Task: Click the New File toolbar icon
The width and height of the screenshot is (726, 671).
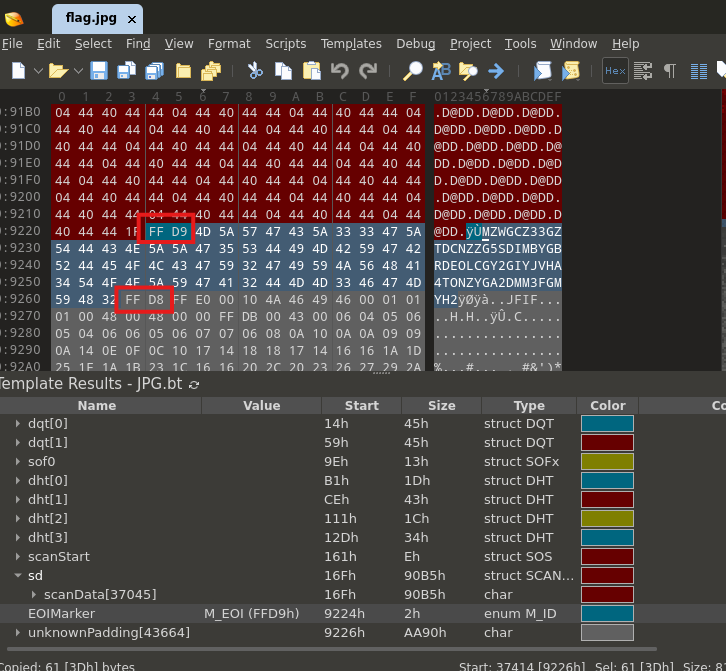Action: click(x=19, y=71)
